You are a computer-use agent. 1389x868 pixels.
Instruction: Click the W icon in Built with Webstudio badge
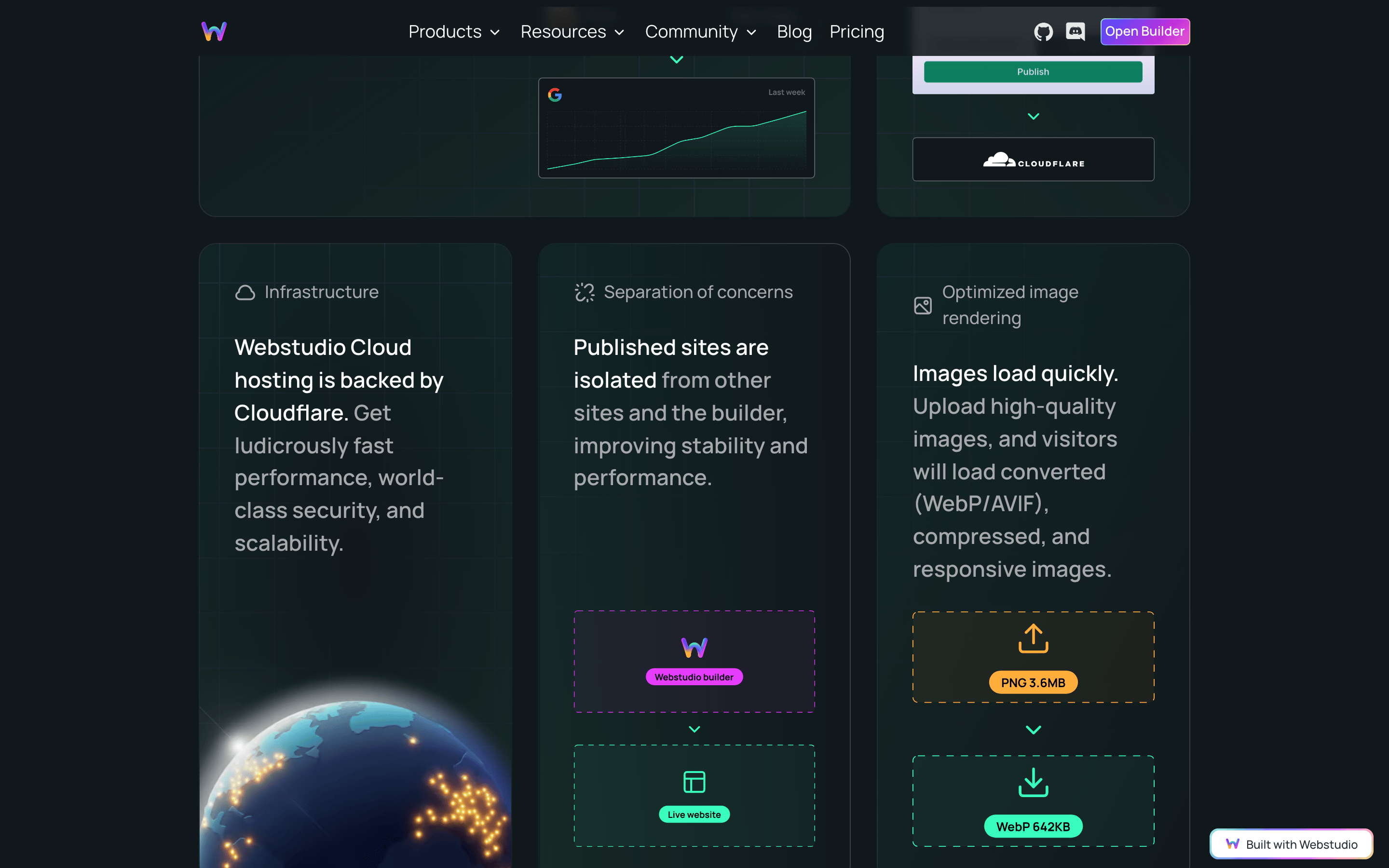1232,844
